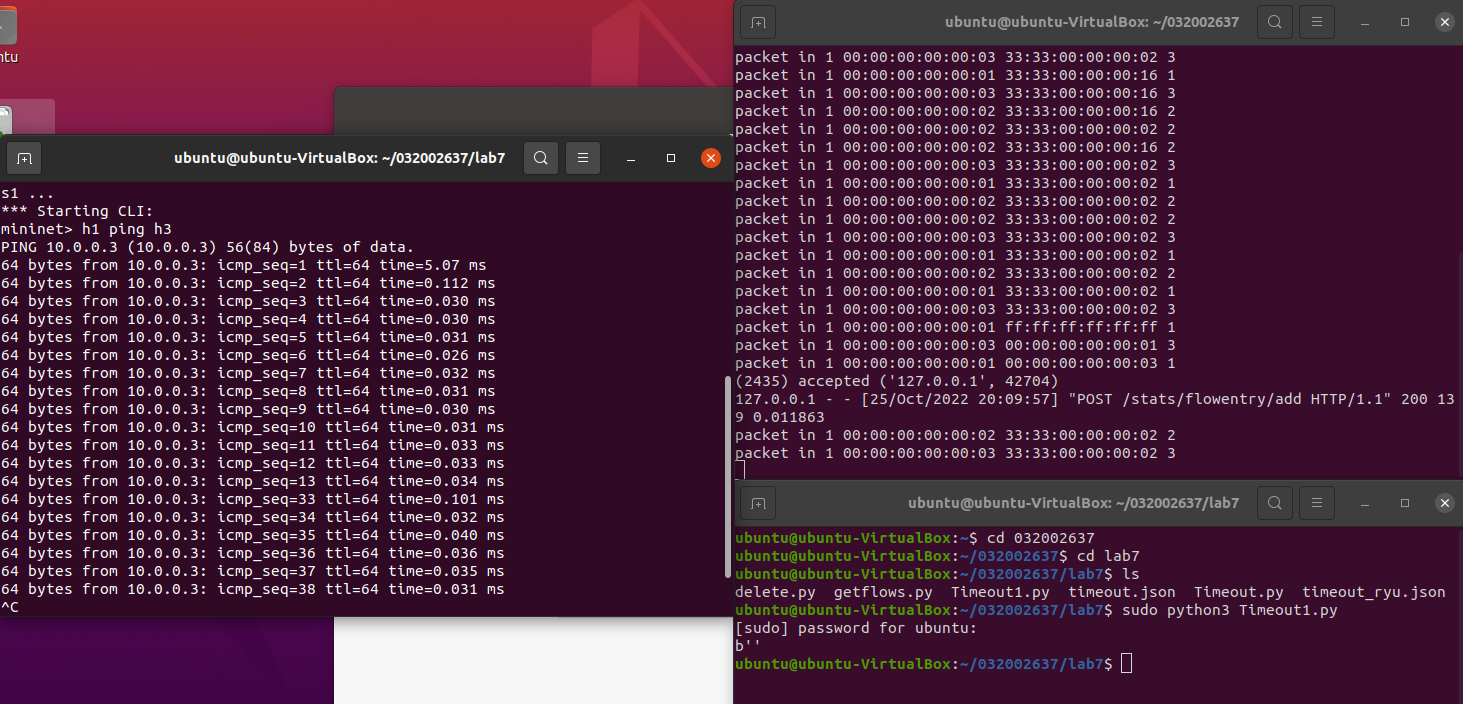The width and height of the screenshot is (1463, 704).
Task: Click '*** Starting CLI:' line in mininet terminal
Action: [77, 211]
